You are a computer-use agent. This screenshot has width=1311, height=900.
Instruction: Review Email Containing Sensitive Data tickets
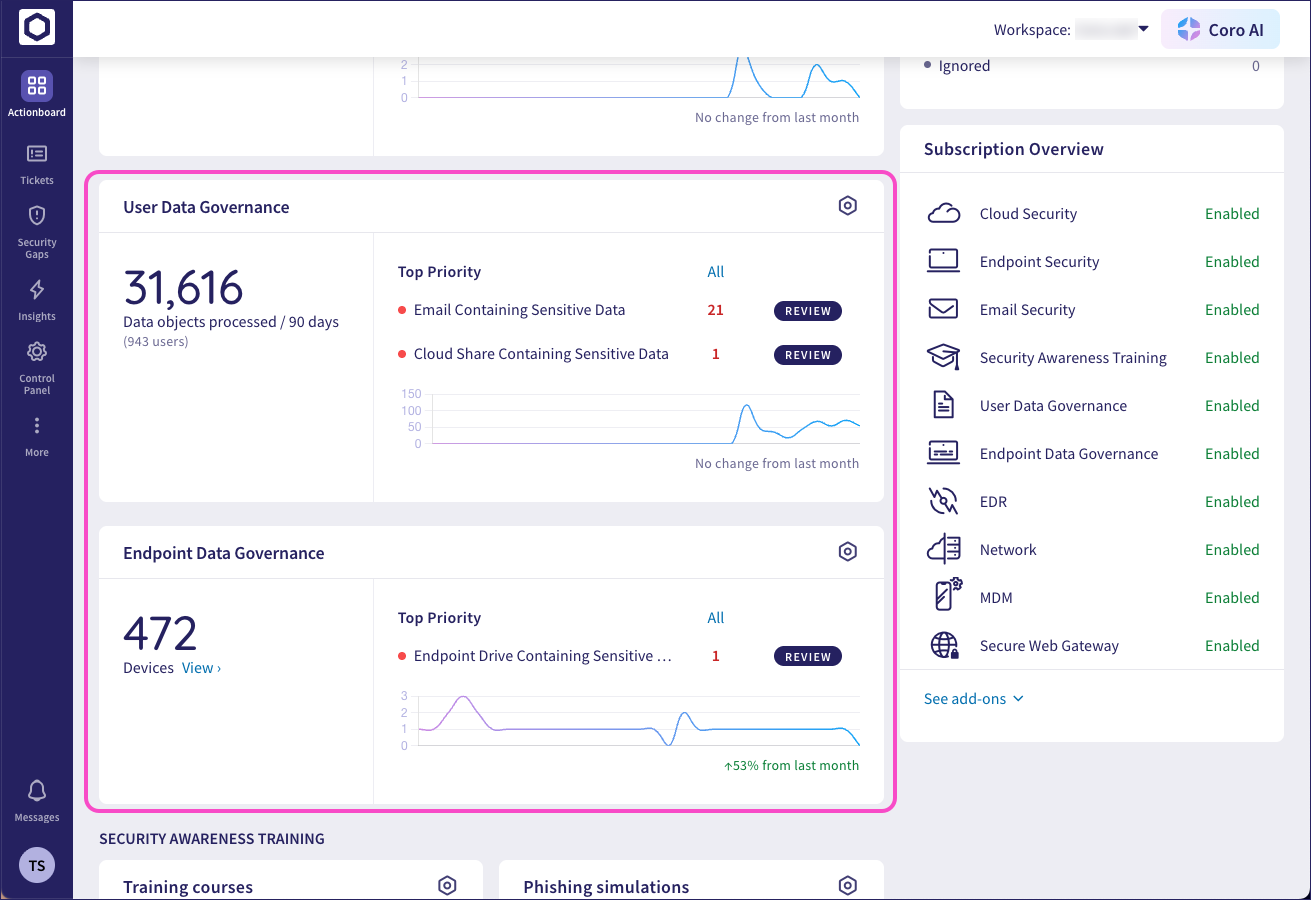pyautogui.click(x=807, y=311)
